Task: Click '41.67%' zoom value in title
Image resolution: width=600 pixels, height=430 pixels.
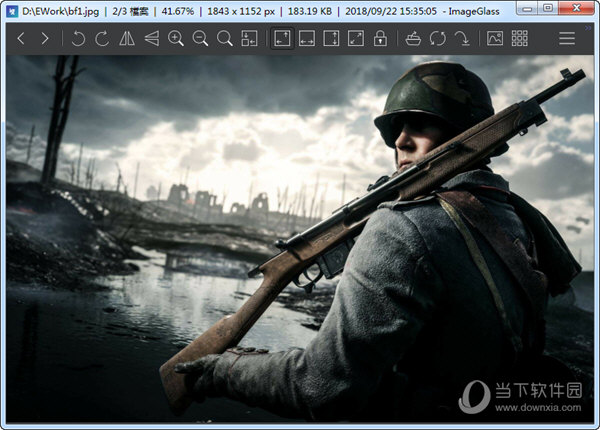Action: [x=178, y=11]
